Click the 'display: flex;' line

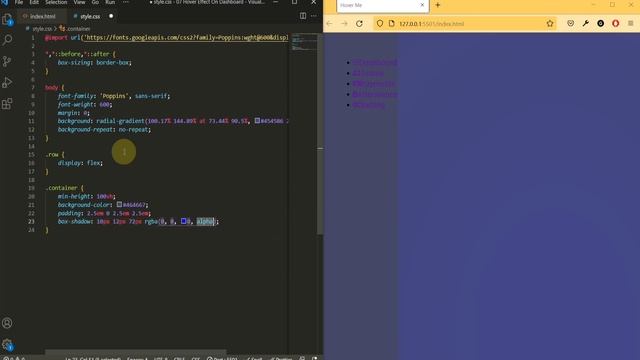point(80,163)
